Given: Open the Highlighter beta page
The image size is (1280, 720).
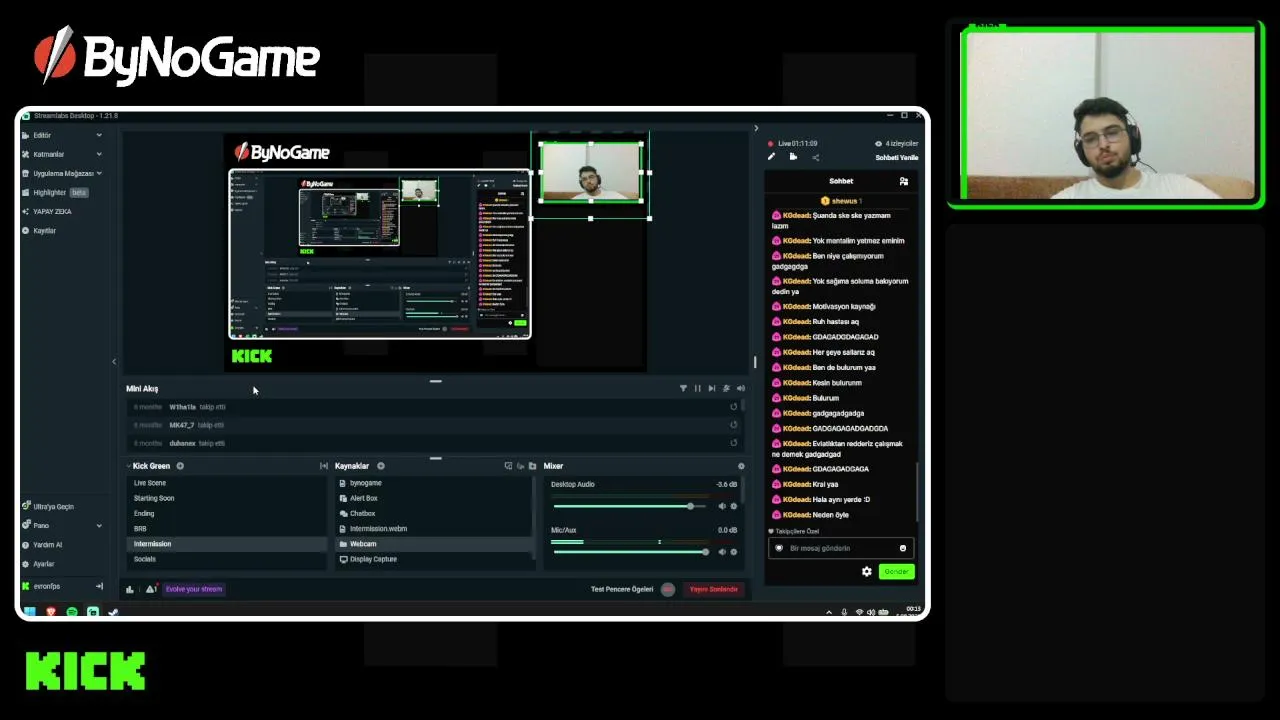Looking at the screenshot, I should 56,192.
